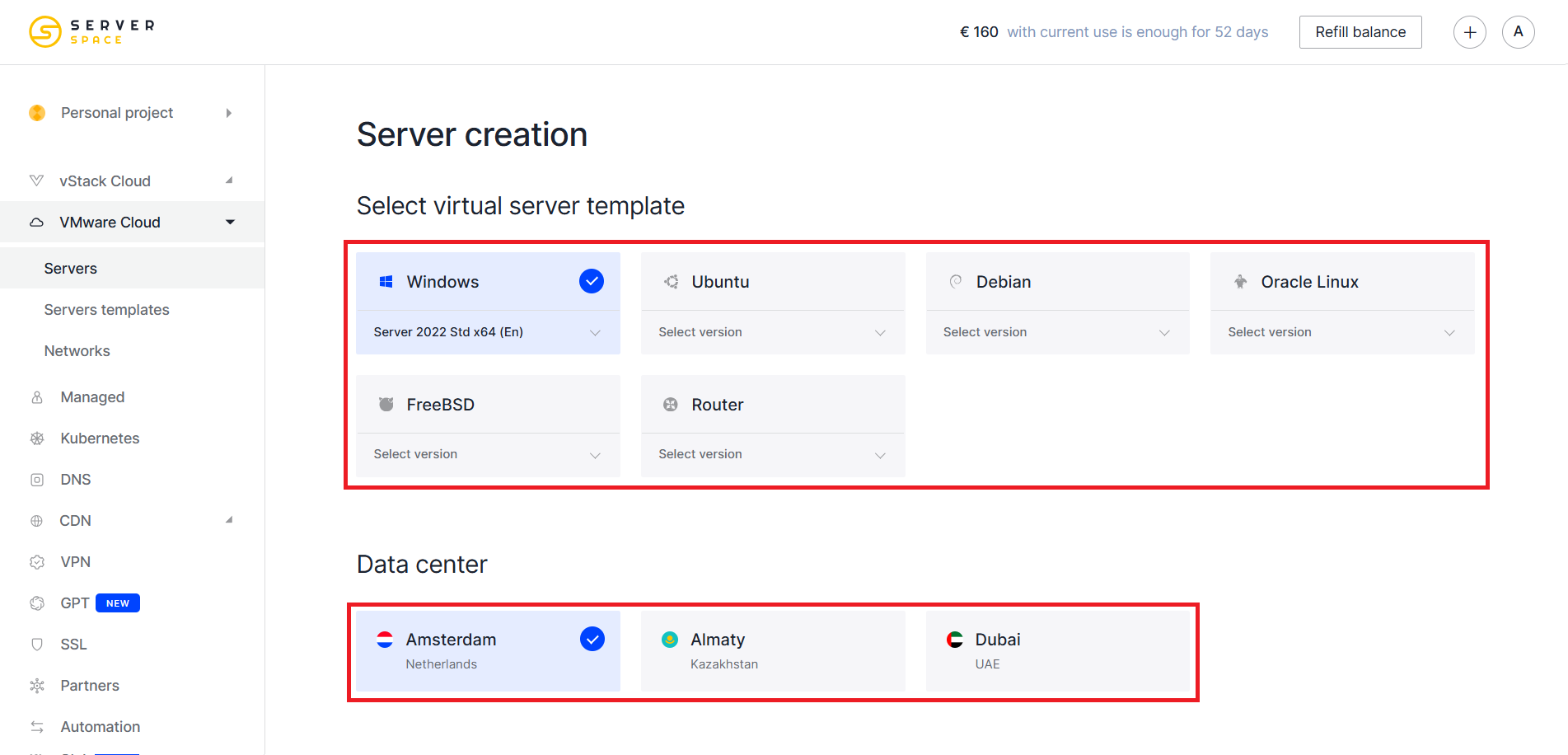Image resolution: width=1568 pixels, height=755 pixels.
Task: Select the Ubuntu server template
Action: pos(773,282)
